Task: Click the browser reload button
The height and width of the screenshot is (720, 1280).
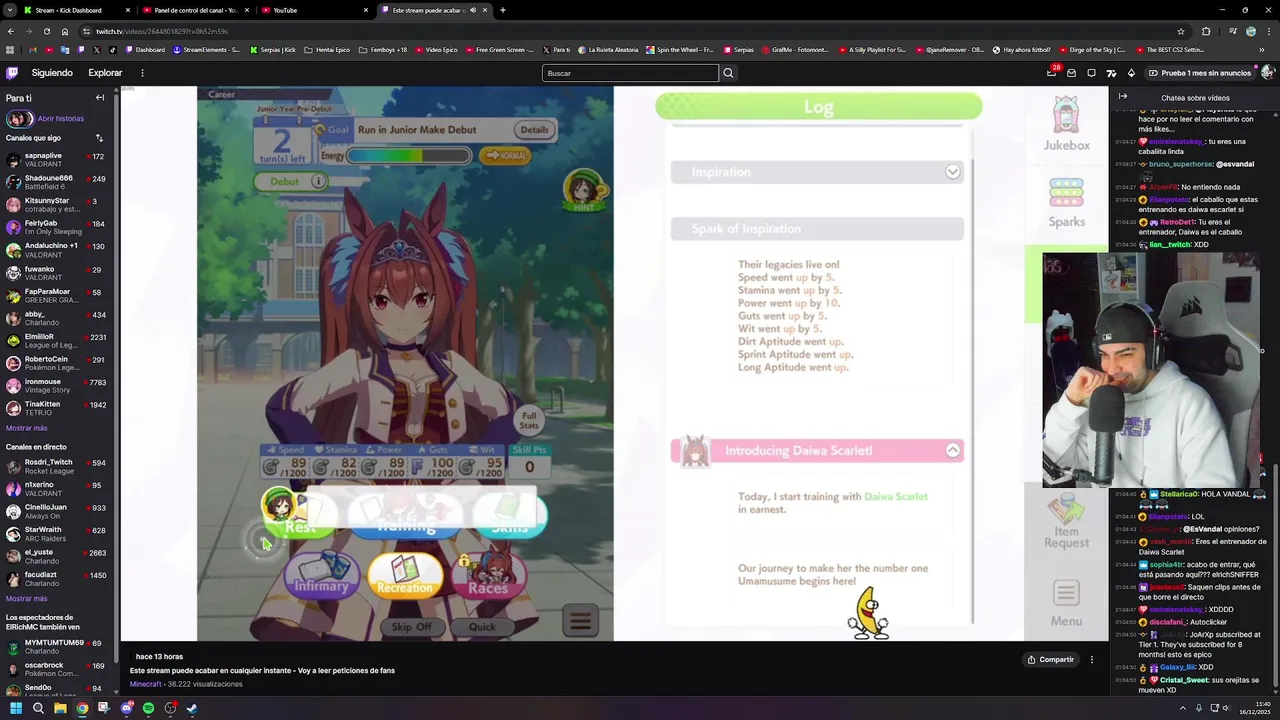Action: pos(47,31)
